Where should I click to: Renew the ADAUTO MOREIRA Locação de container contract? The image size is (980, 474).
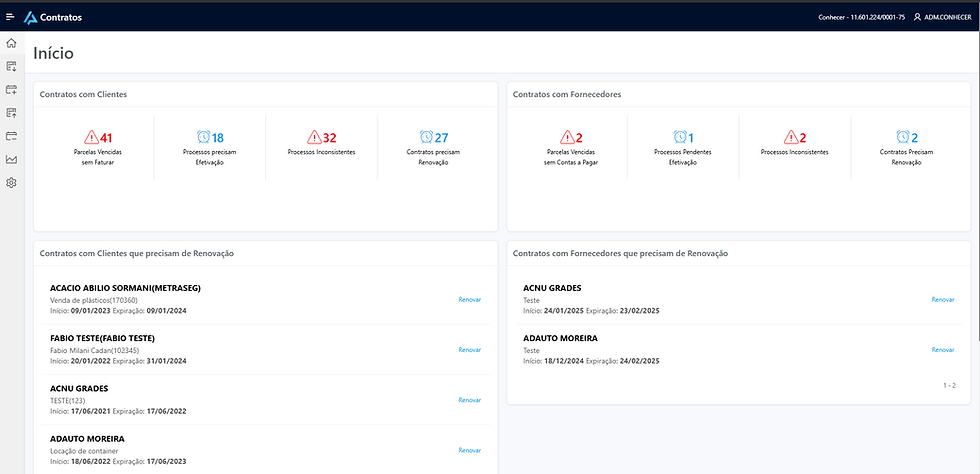(x=469, y=450)
